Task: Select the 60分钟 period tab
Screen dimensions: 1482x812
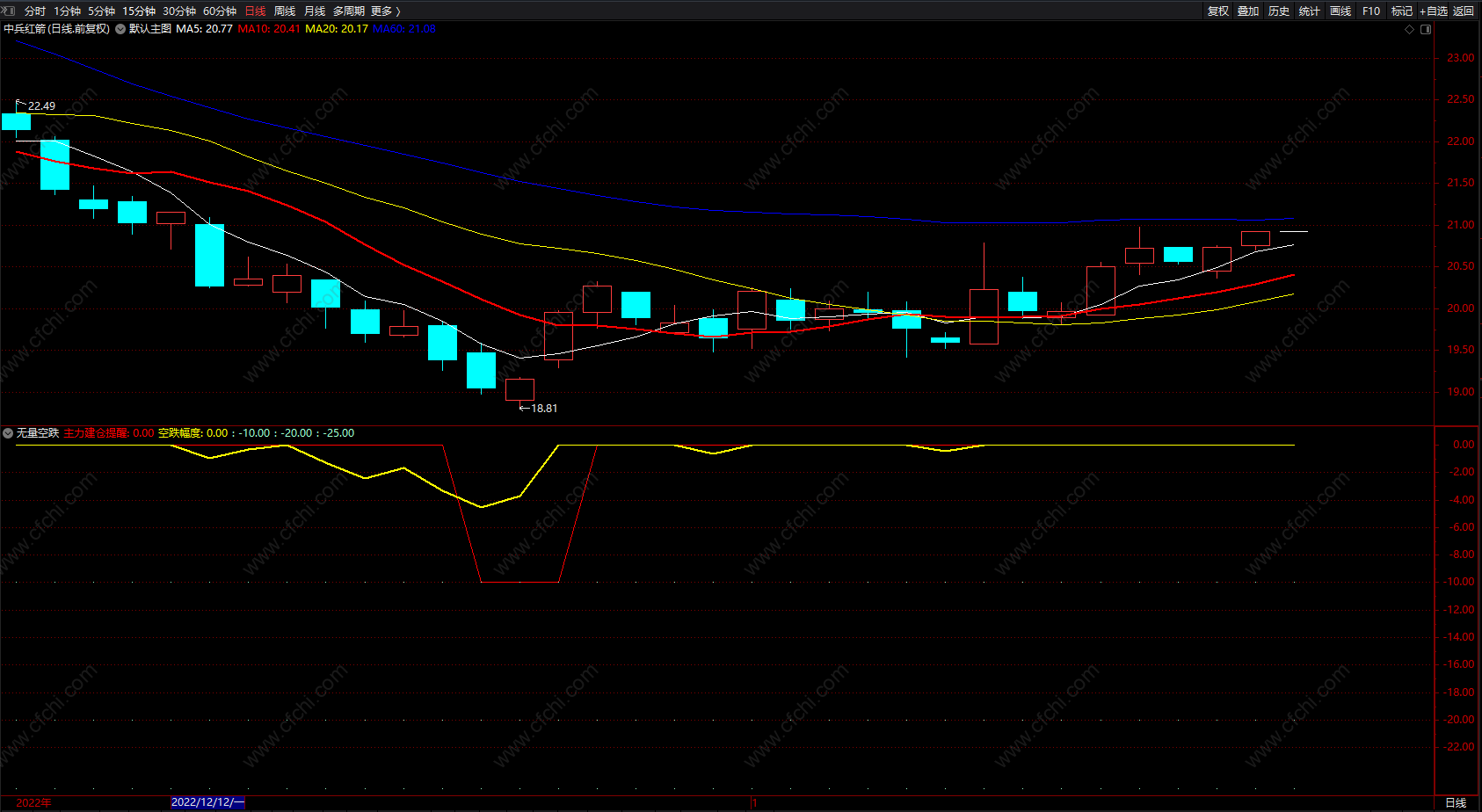Action: 220,11
